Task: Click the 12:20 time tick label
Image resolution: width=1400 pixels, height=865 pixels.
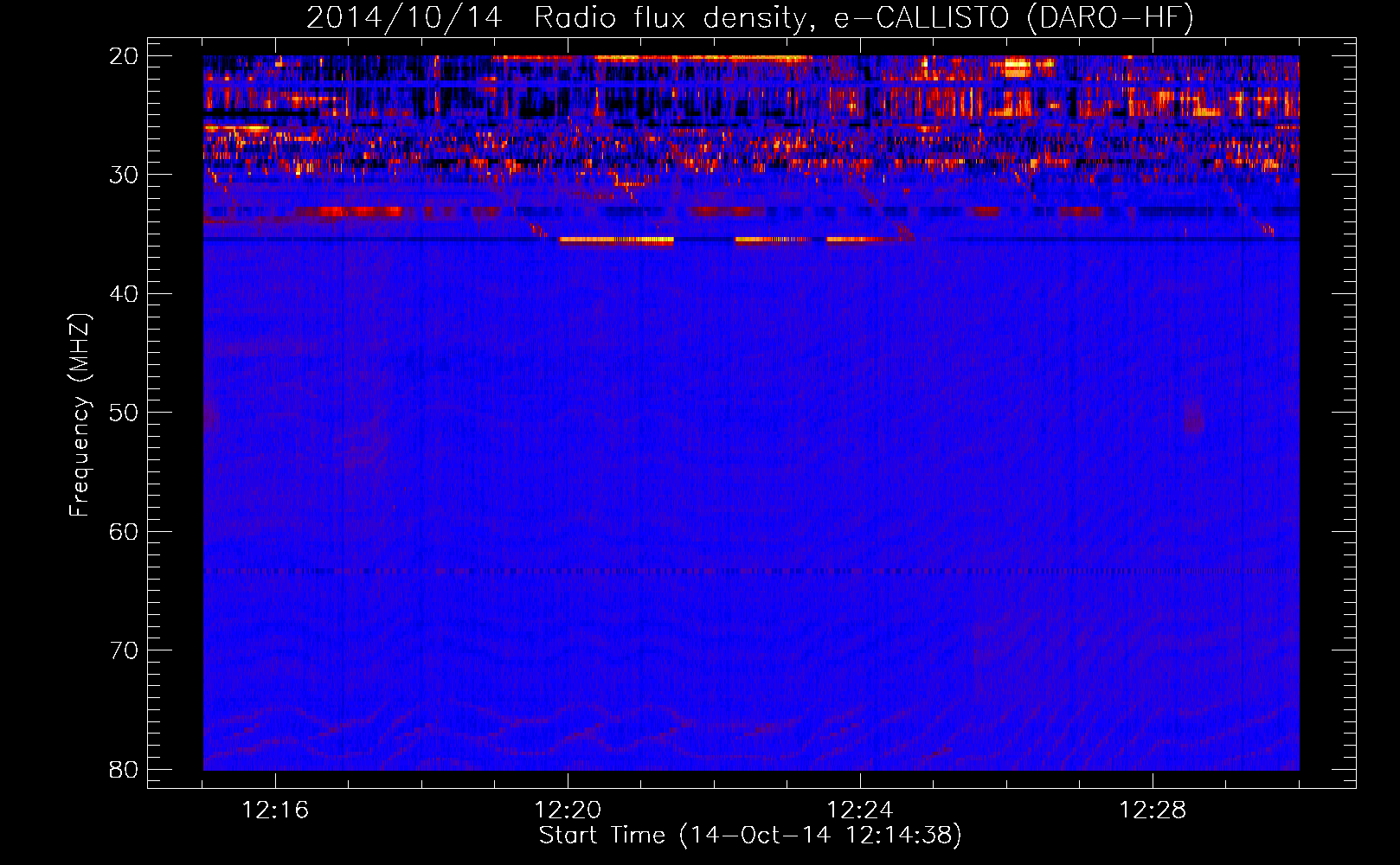Action: [x=568, y=811]
